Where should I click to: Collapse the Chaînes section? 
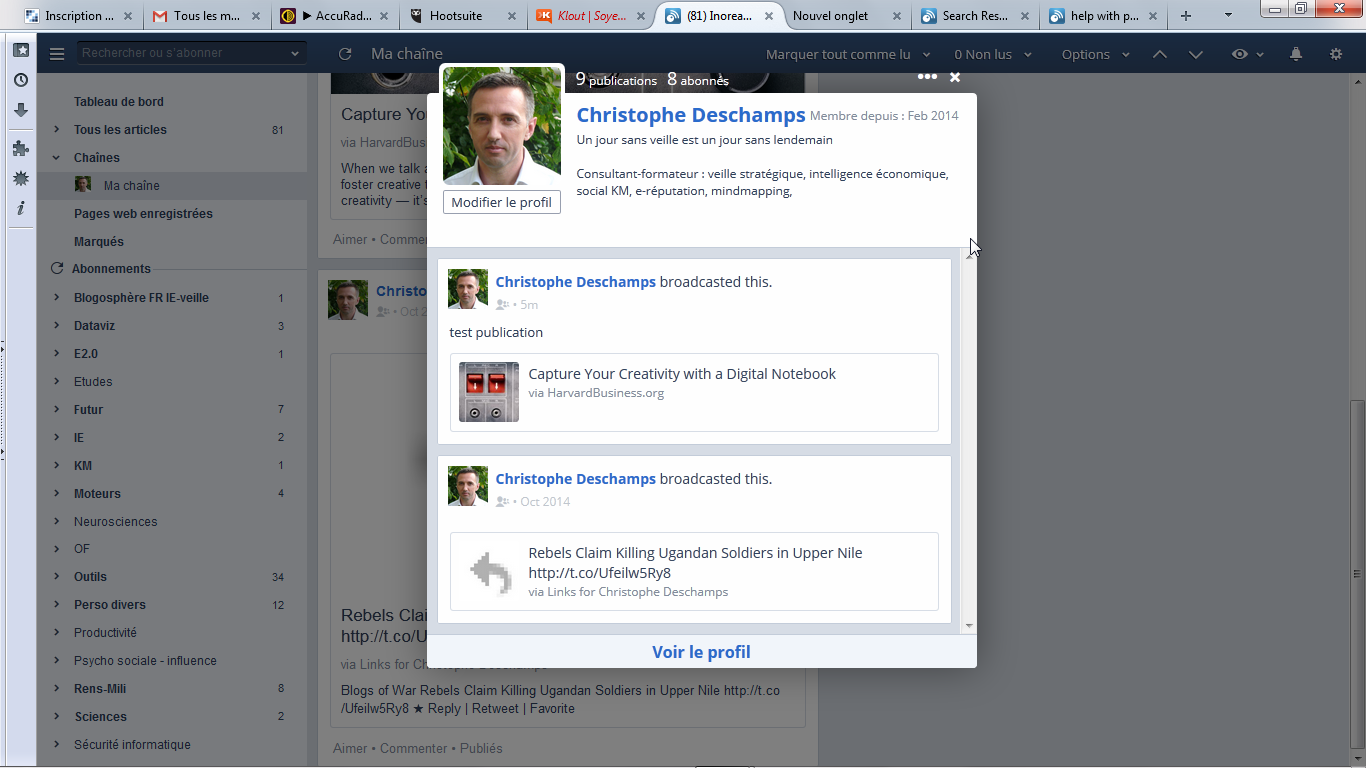[x=57, y=157]
